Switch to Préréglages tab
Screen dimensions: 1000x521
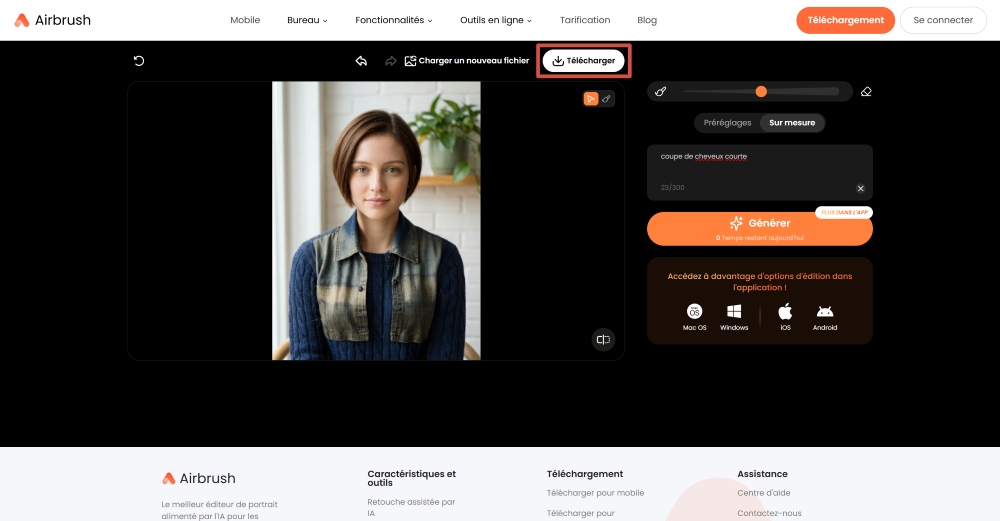click(x=727, y=122)
